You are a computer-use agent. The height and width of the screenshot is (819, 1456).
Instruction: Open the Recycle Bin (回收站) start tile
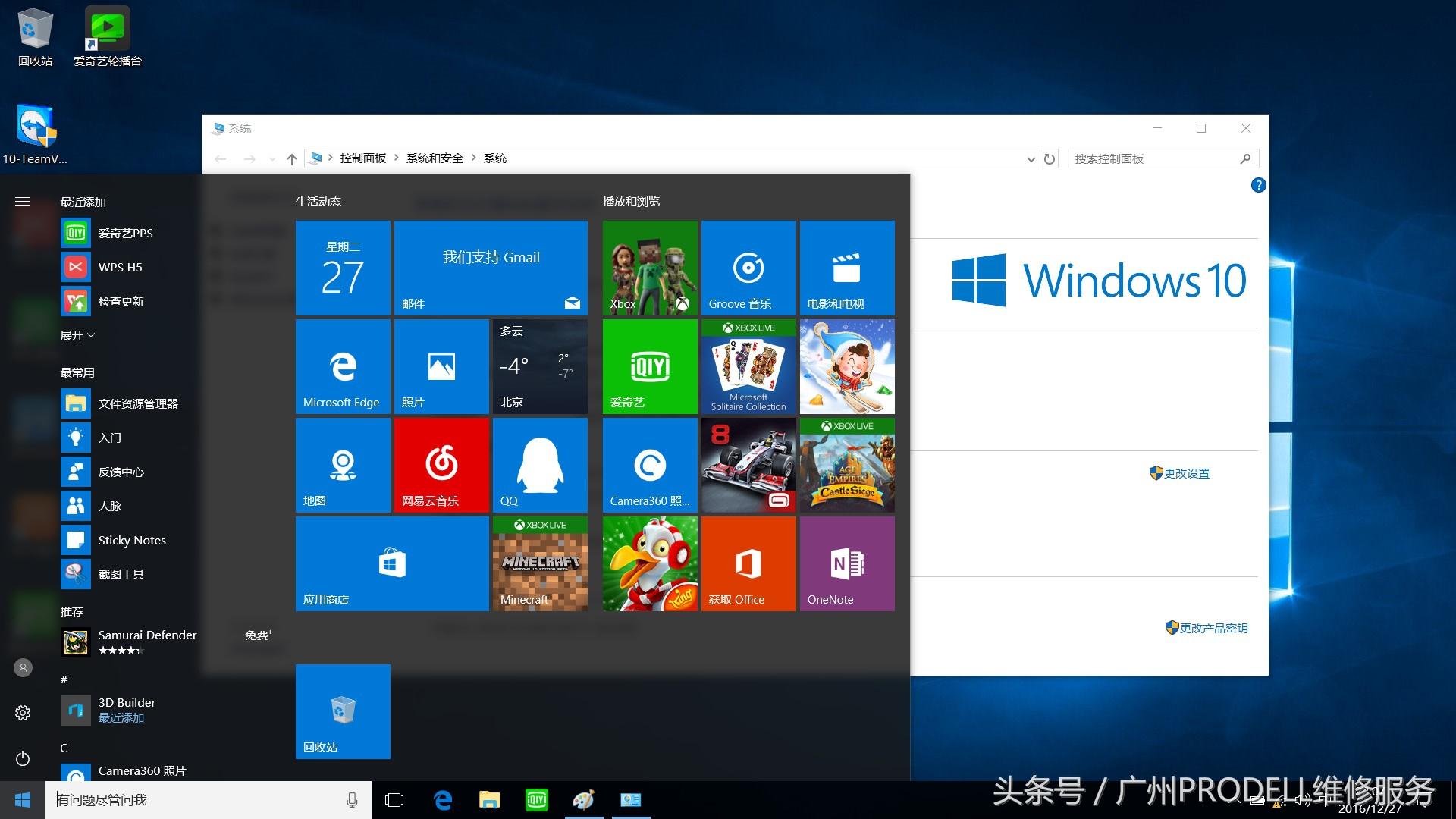[x=343, y=711]
